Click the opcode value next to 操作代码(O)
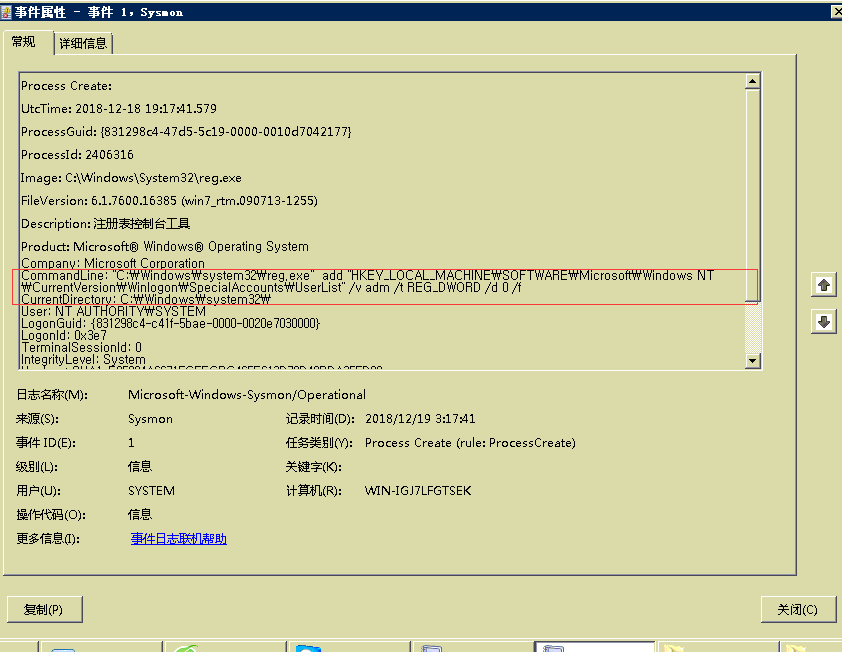The image size is (842, 652). [x=140, y=515]
